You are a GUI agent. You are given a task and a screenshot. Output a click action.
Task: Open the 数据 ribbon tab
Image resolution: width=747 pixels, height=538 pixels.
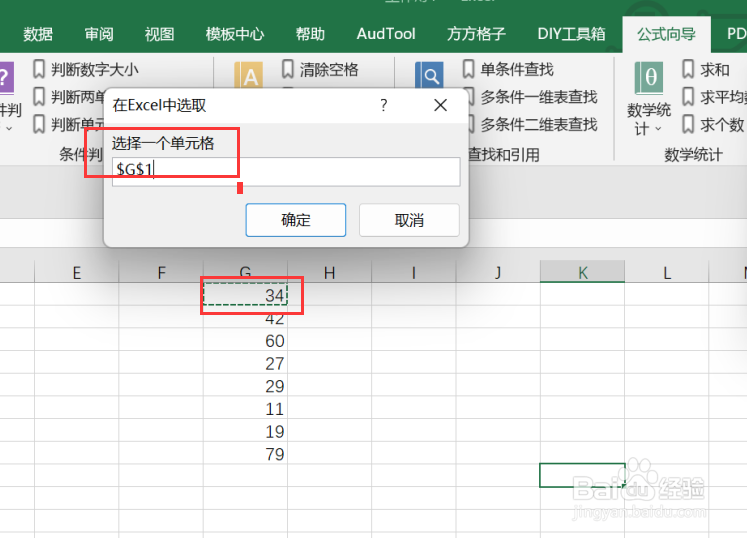pos(38,34)
